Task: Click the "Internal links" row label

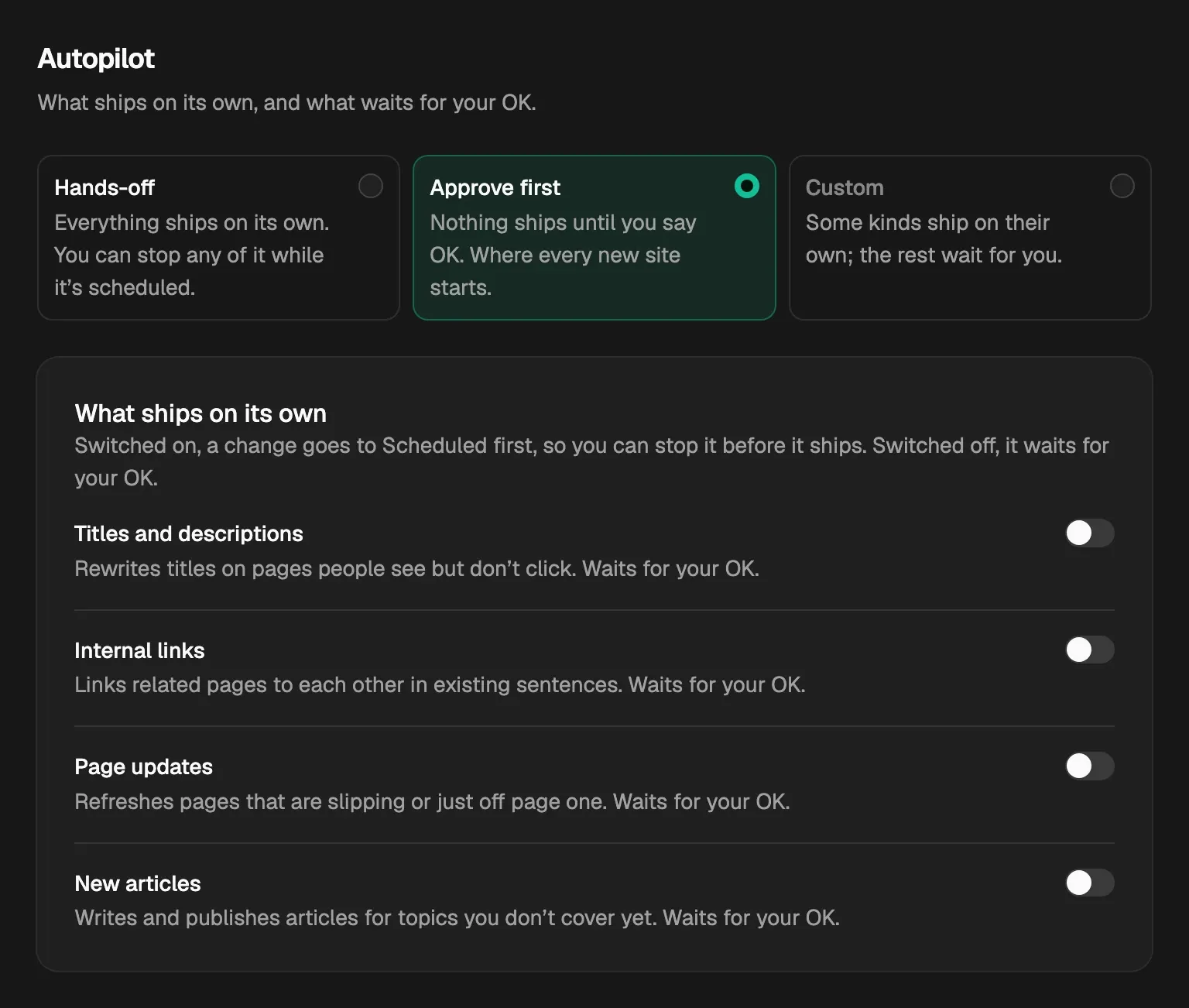Action: tap(139, 650)
